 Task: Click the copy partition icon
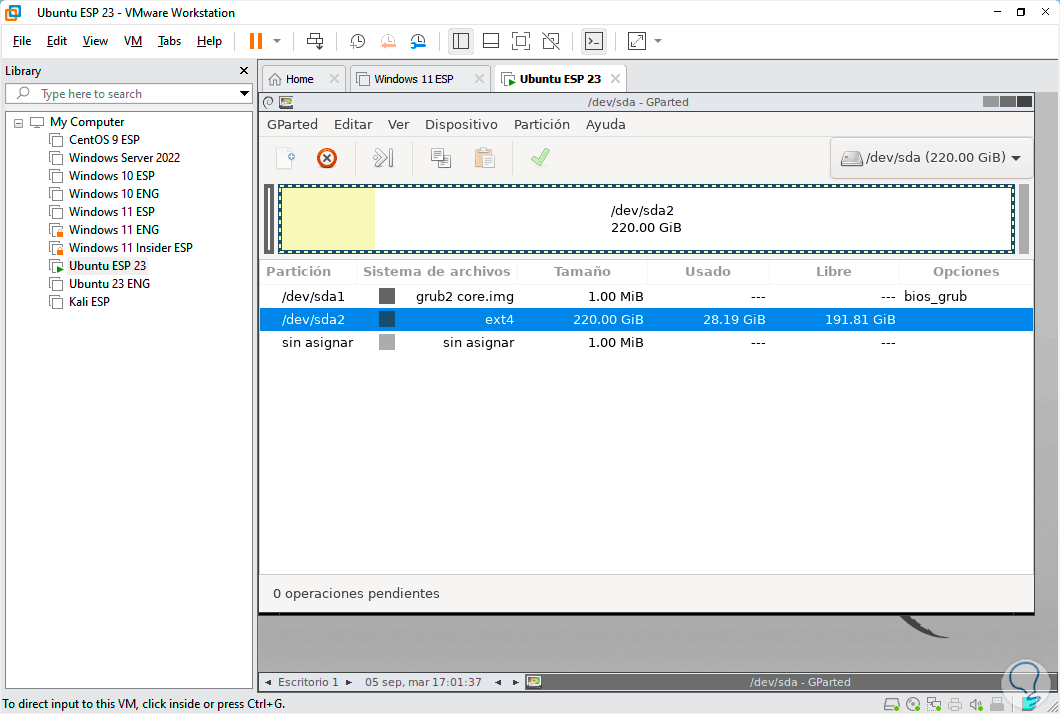441,158
